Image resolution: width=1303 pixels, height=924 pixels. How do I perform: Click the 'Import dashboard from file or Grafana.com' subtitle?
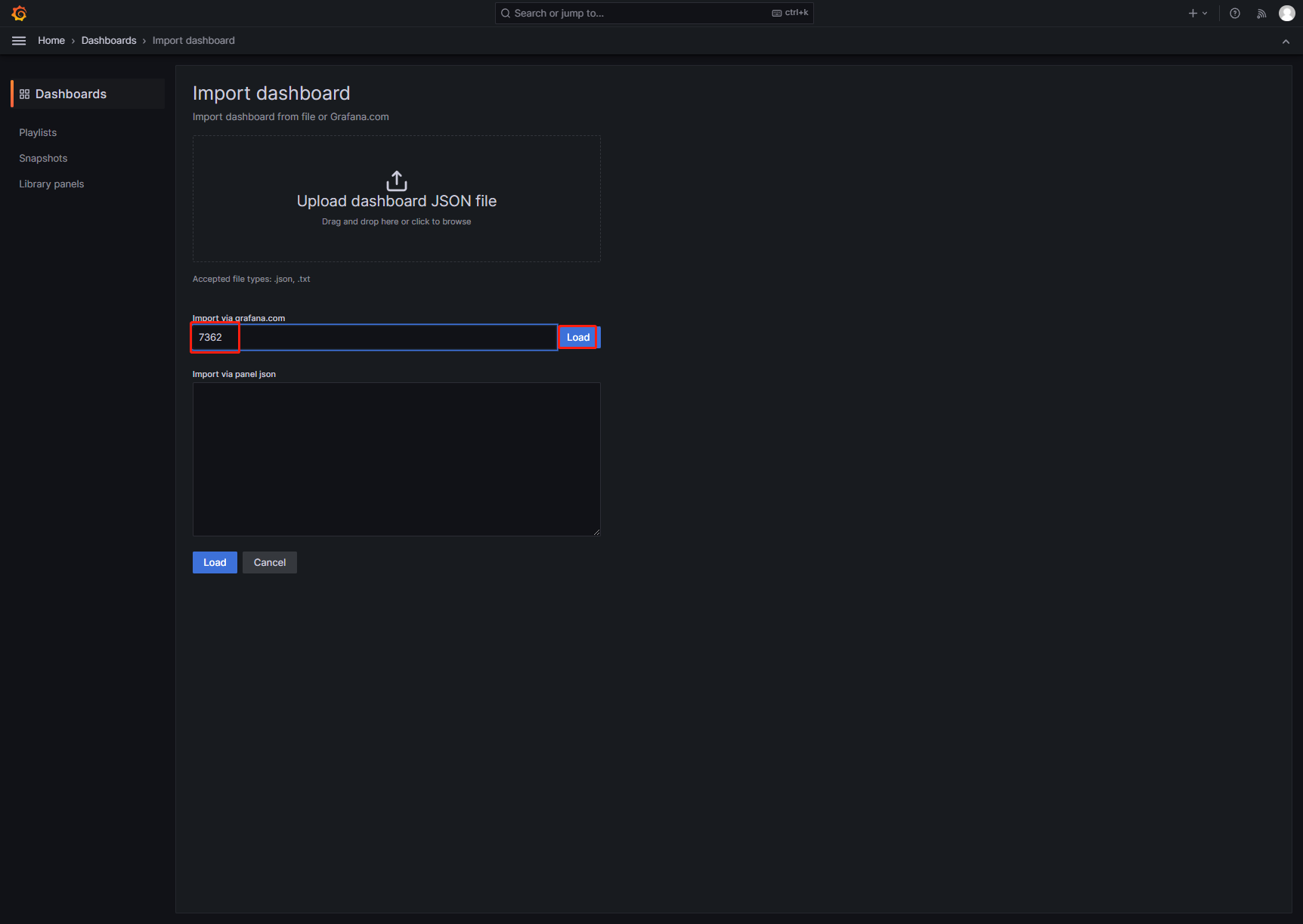pyautogui.click(x=291, y=117)
